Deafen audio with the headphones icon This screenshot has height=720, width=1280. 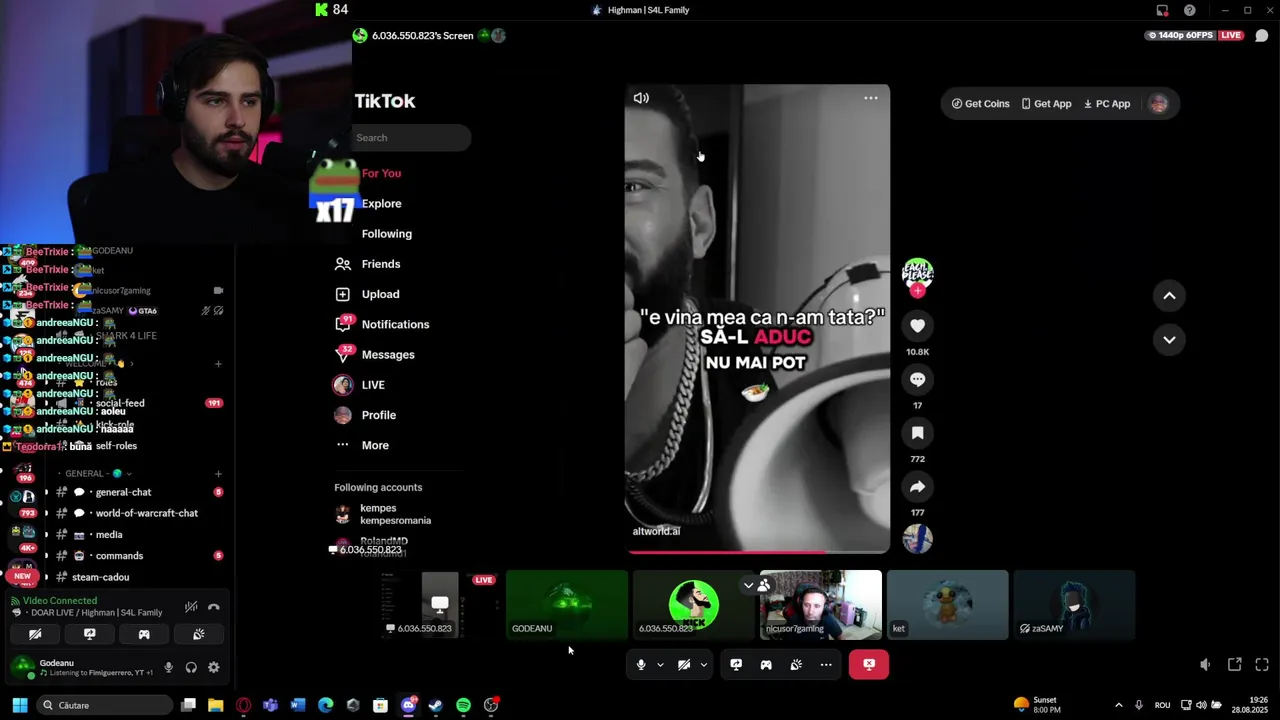click(191, 667)
